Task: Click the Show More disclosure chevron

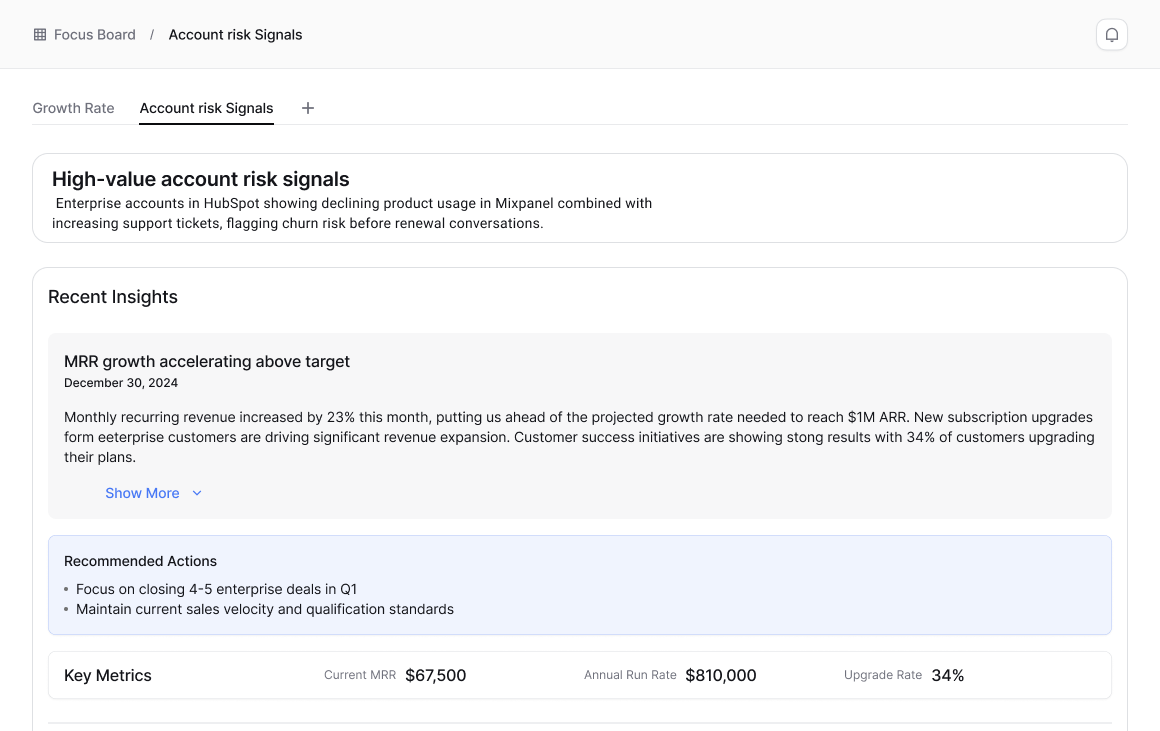Action: [x=196, y=493]
